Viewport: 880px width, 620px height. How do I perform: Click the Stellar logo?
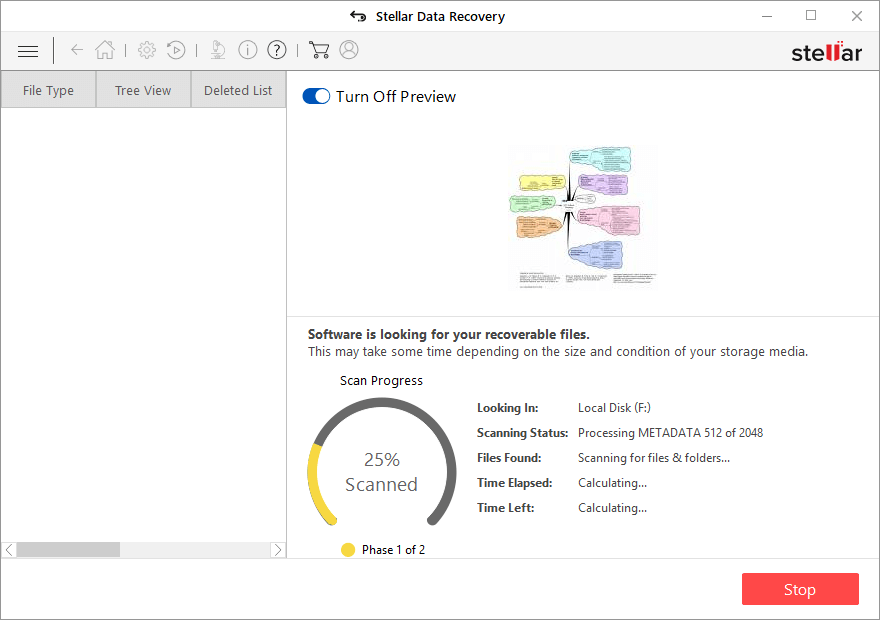(x=826, y=52)
